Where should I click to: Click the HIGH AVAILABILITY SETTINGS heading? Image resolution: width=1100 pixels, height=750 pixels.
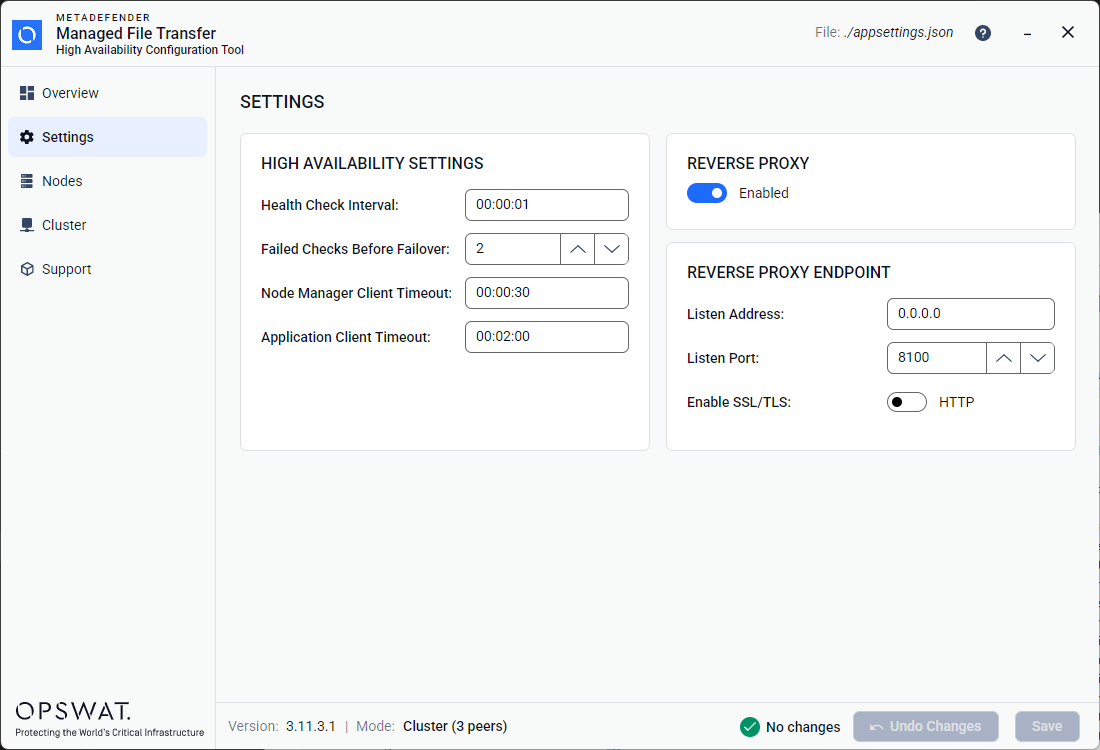[x=372, y=163]
